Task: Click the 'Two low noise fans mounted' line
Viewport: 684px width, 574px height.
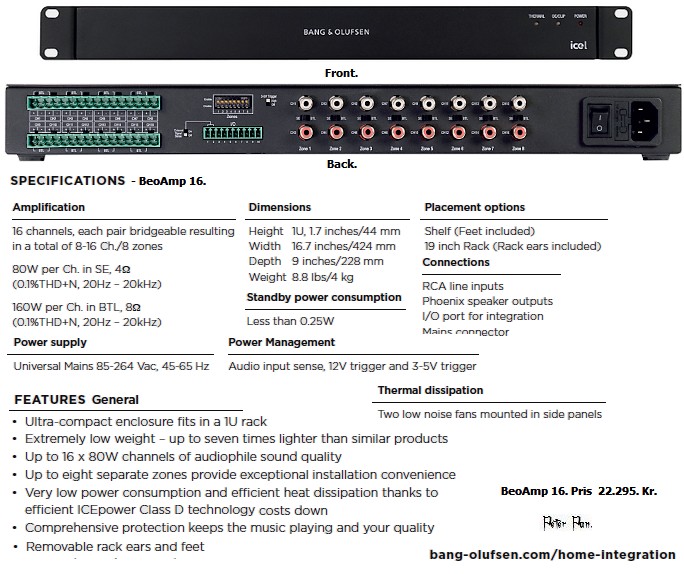Action: click(490, 414)
